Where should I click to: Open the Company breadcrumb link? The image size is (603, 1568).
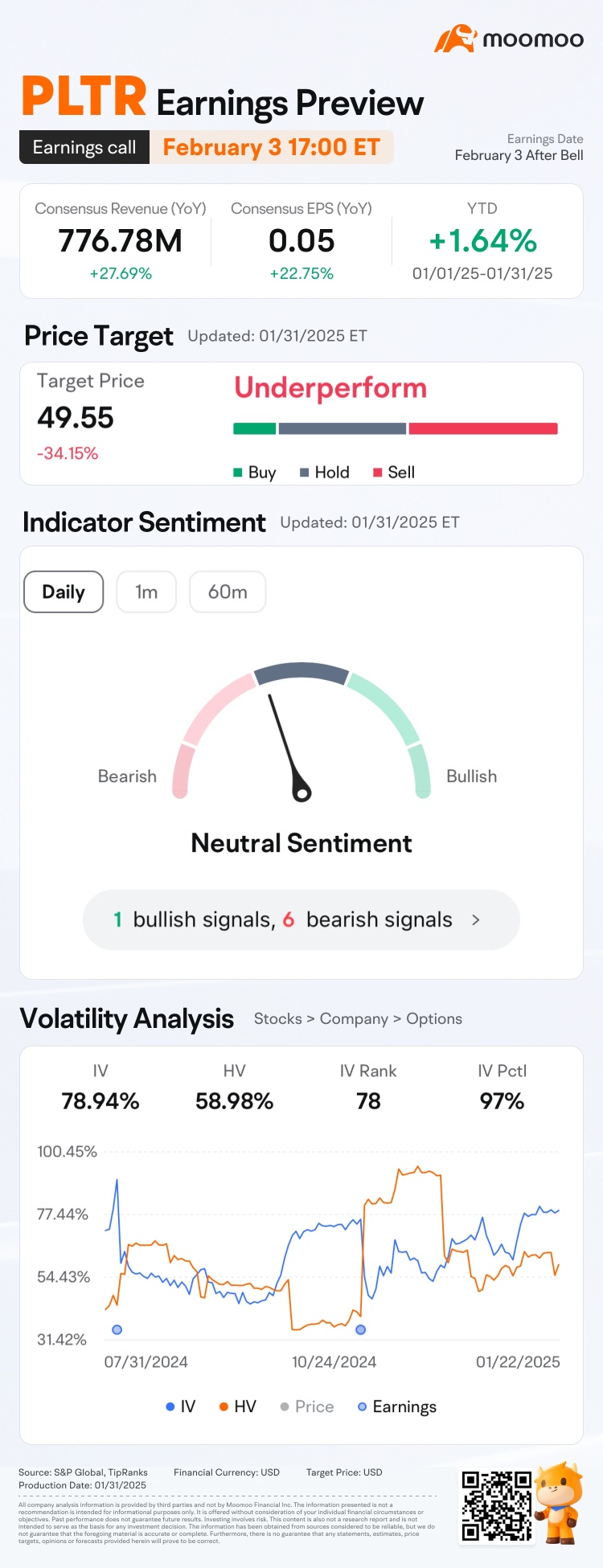point(354,1019)
